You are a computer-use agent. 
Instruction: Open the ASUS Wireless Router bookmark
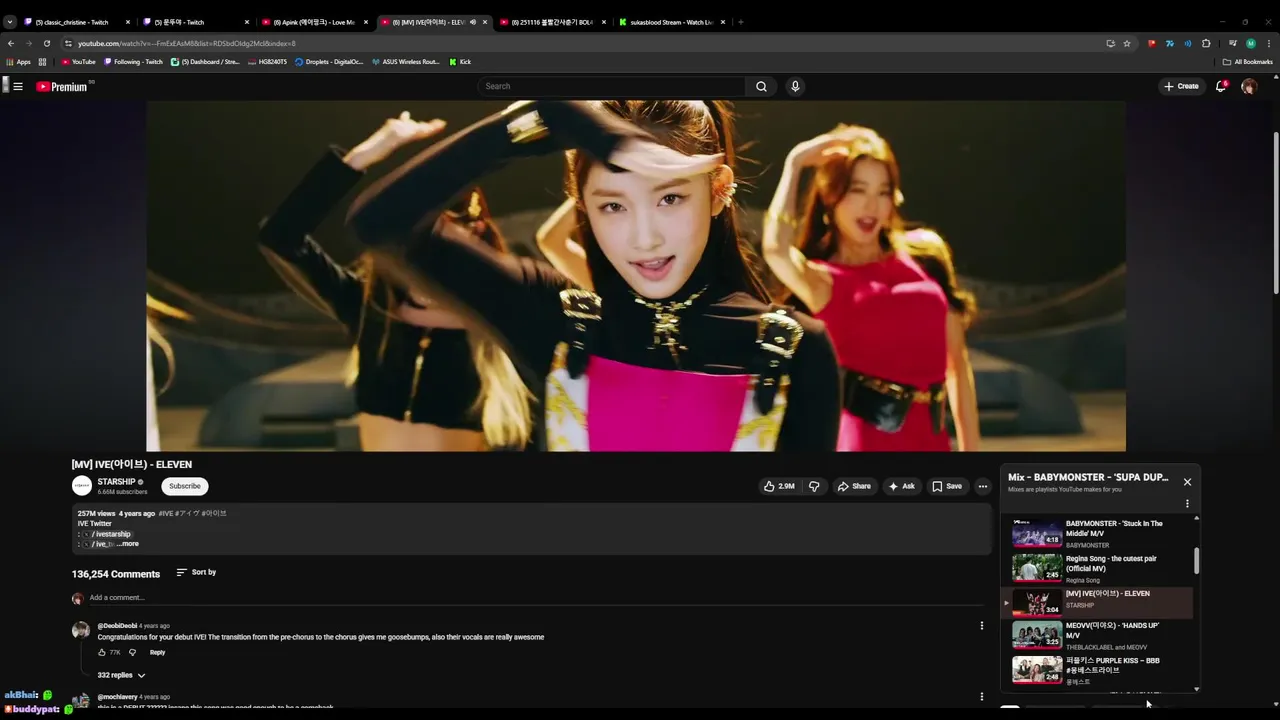coord(405,62)
